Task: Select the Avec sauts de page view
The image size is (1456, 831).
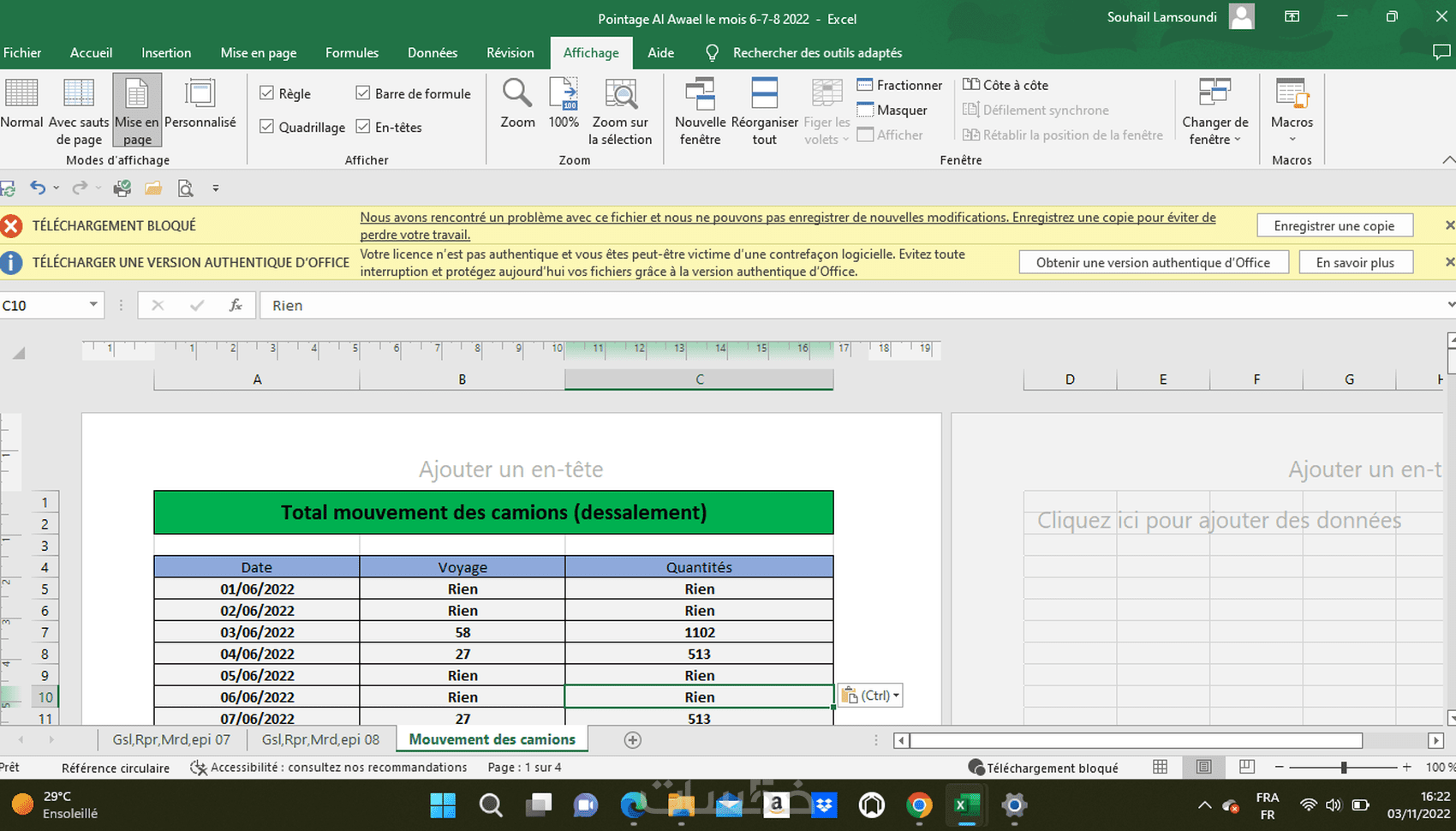Action: pyautogui.click(x=79, y=111)
